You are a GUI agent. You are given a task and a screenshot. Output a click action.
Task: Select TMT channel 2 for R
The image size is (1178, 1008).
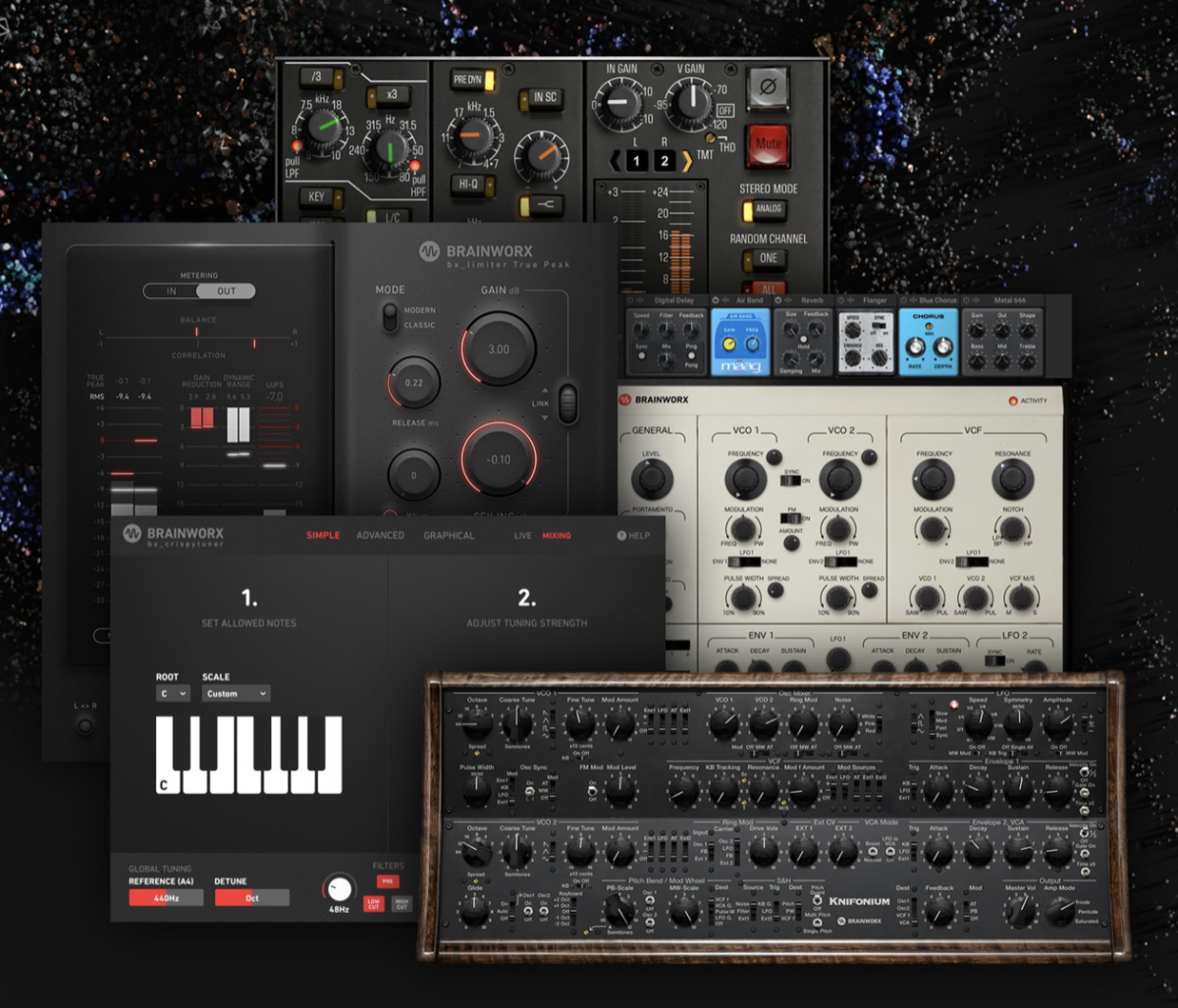pyautogui.click(x=665, y=161)
